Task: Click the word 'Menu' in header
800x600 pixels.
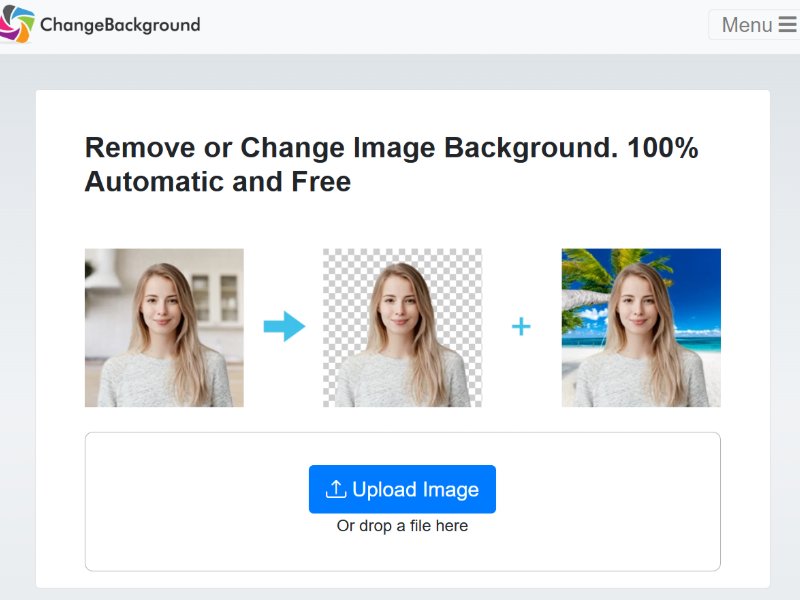Action: pyautogui.click(x=746, y=25)
